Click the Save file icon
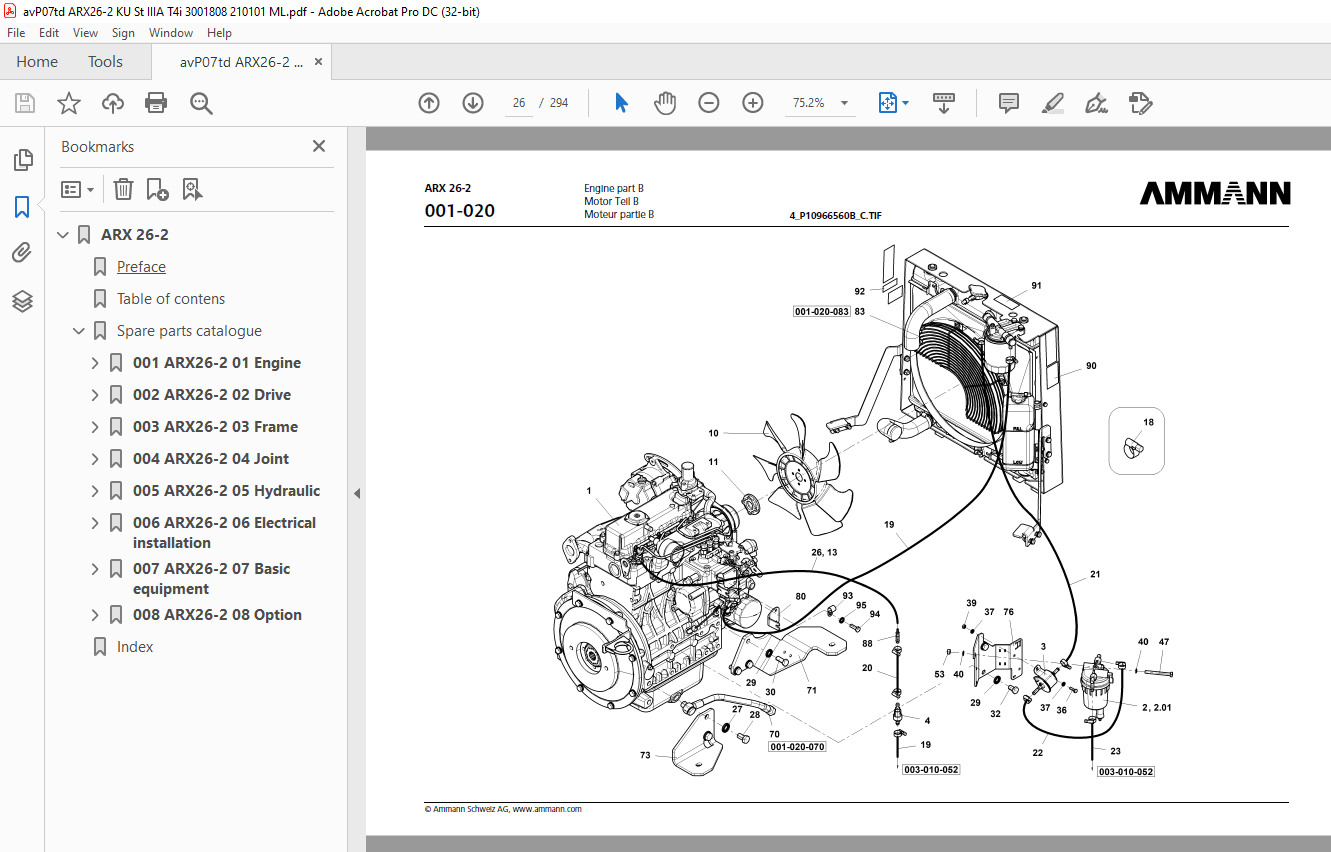The image size is (1331, 852). point(25,103)
